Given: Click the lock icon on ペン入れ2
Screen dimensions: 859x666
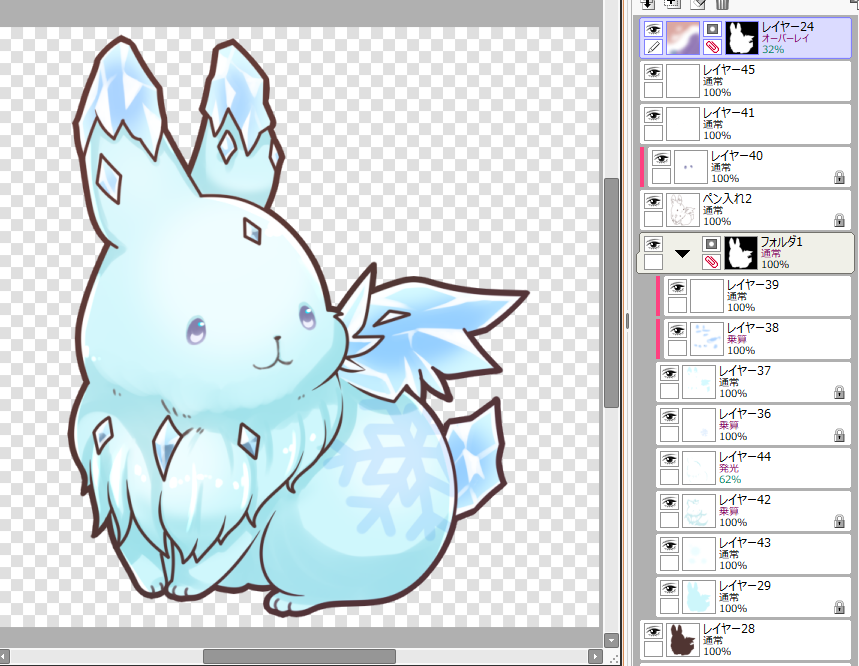Looking at the screenshot, I should (839, 220).
